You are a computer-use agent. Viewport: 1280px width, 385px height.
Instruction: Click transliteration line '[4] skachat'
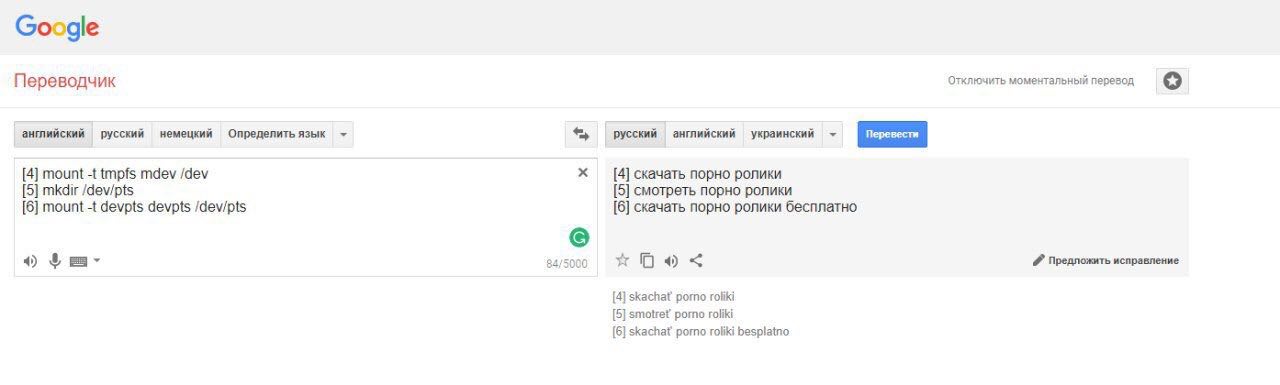click(673, 297)
